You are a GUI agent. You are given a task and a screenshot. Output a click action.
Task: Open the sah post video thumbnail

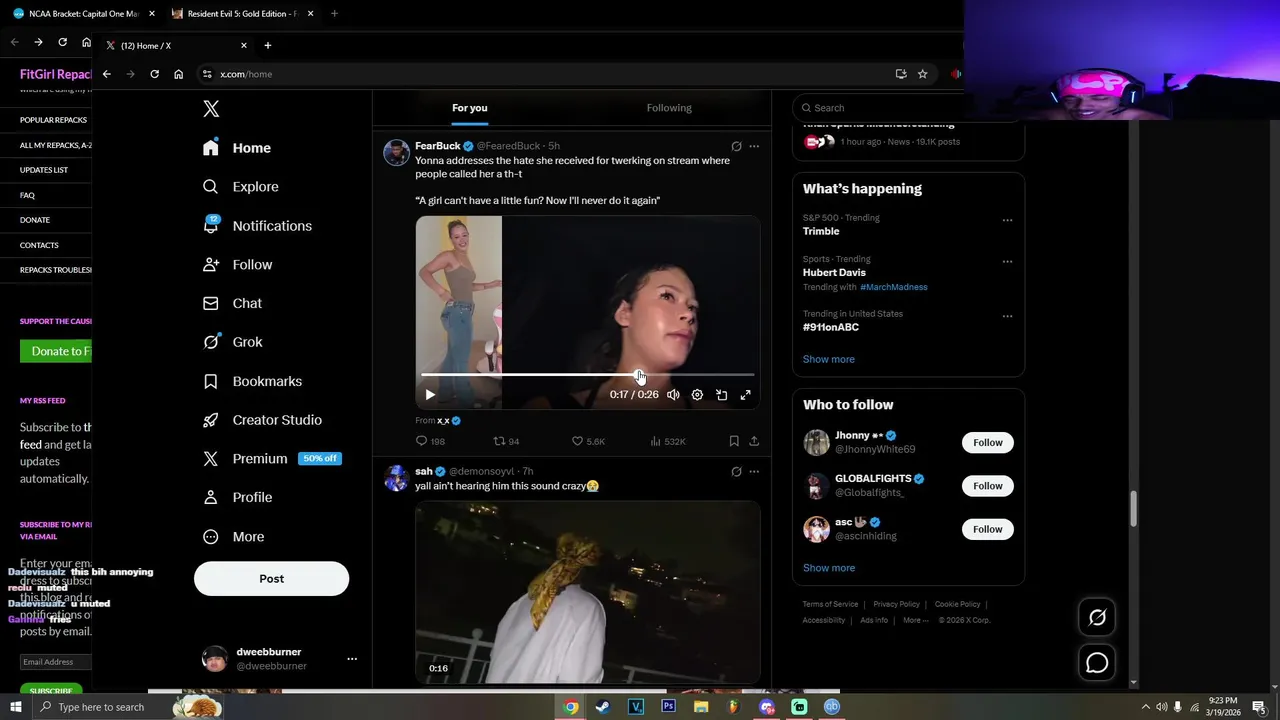coord(588,592)
